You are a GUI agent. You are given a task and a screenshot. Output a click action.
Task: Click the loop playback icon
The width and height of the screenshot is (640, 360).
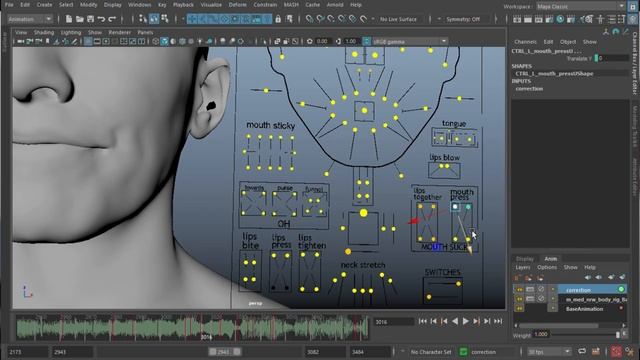(x=582, y=351)
